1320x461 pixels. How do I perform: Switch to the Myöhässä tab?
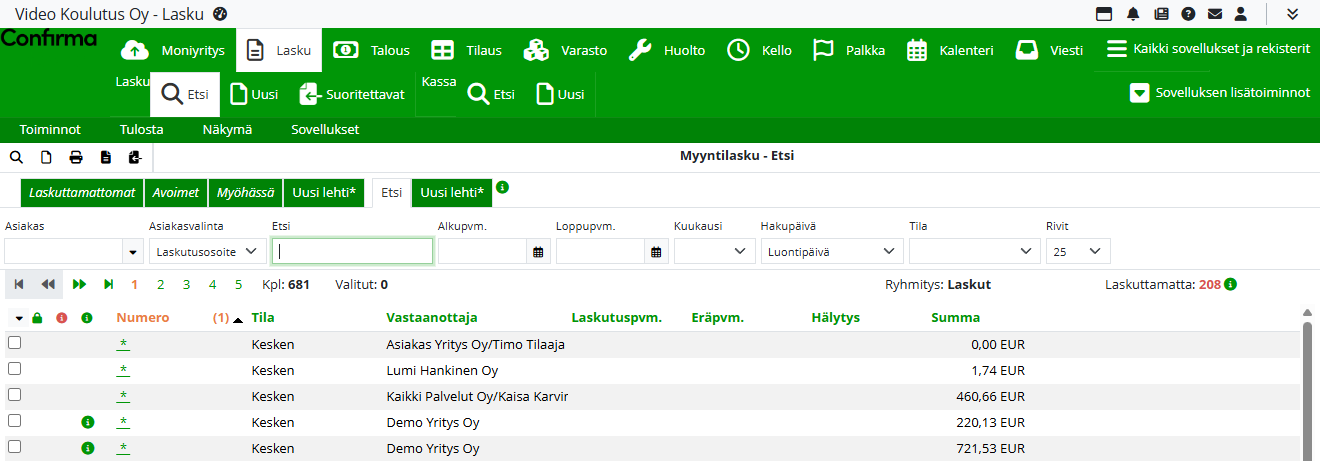(244, 193)
